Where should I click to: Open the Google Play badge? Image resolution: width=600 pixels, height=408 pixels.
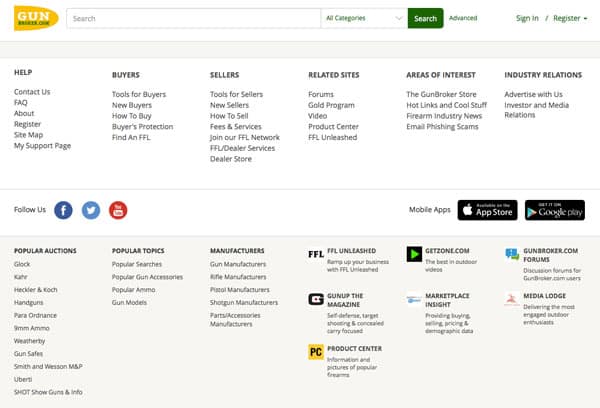[x=554, y=210]
